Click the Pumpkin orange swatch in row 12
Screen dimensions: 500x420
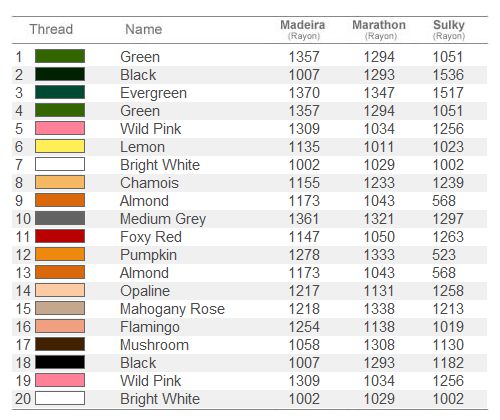pos(60,254)
